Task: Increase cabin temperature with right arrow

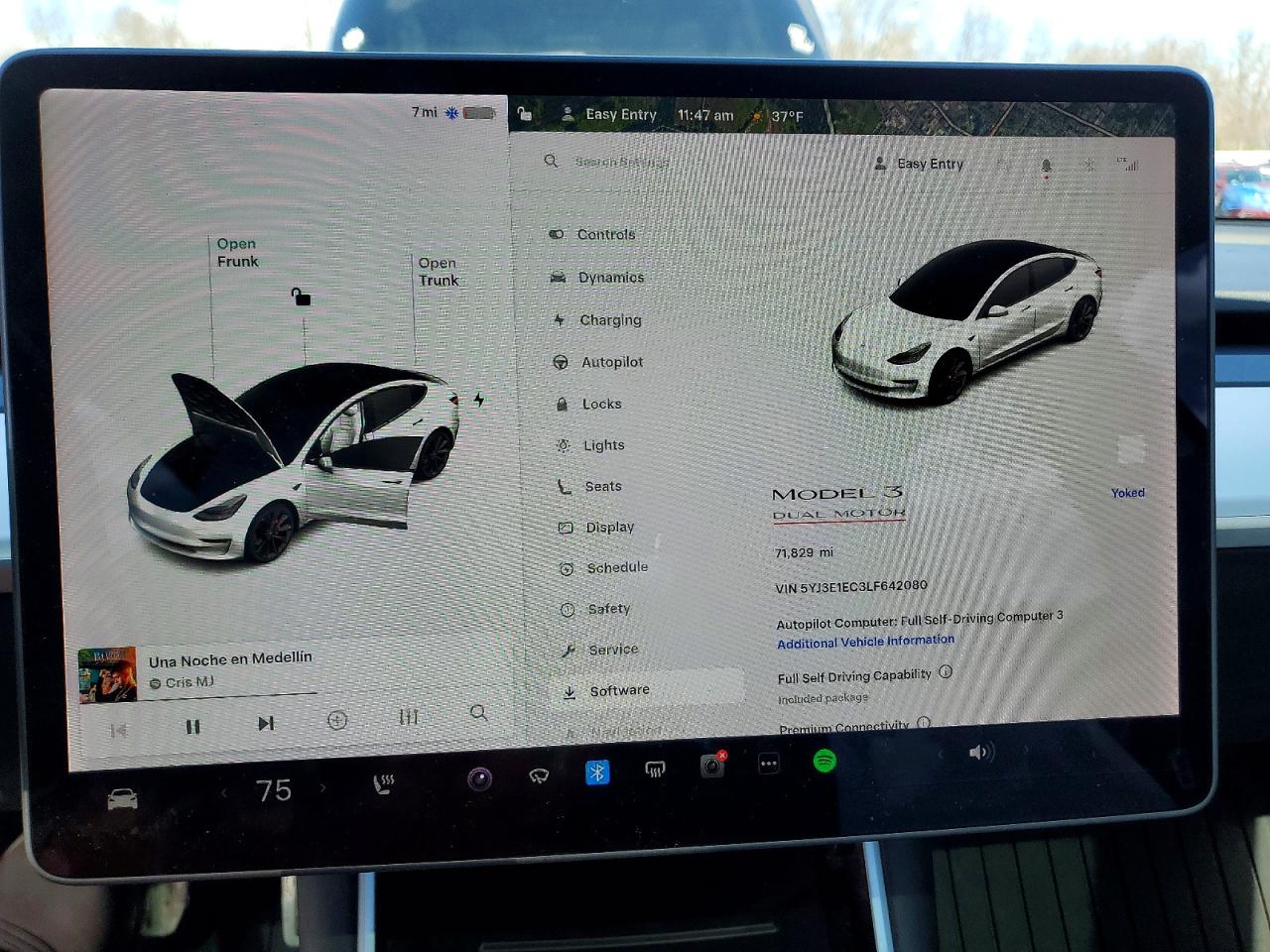Action: click(x=322, y=788)
